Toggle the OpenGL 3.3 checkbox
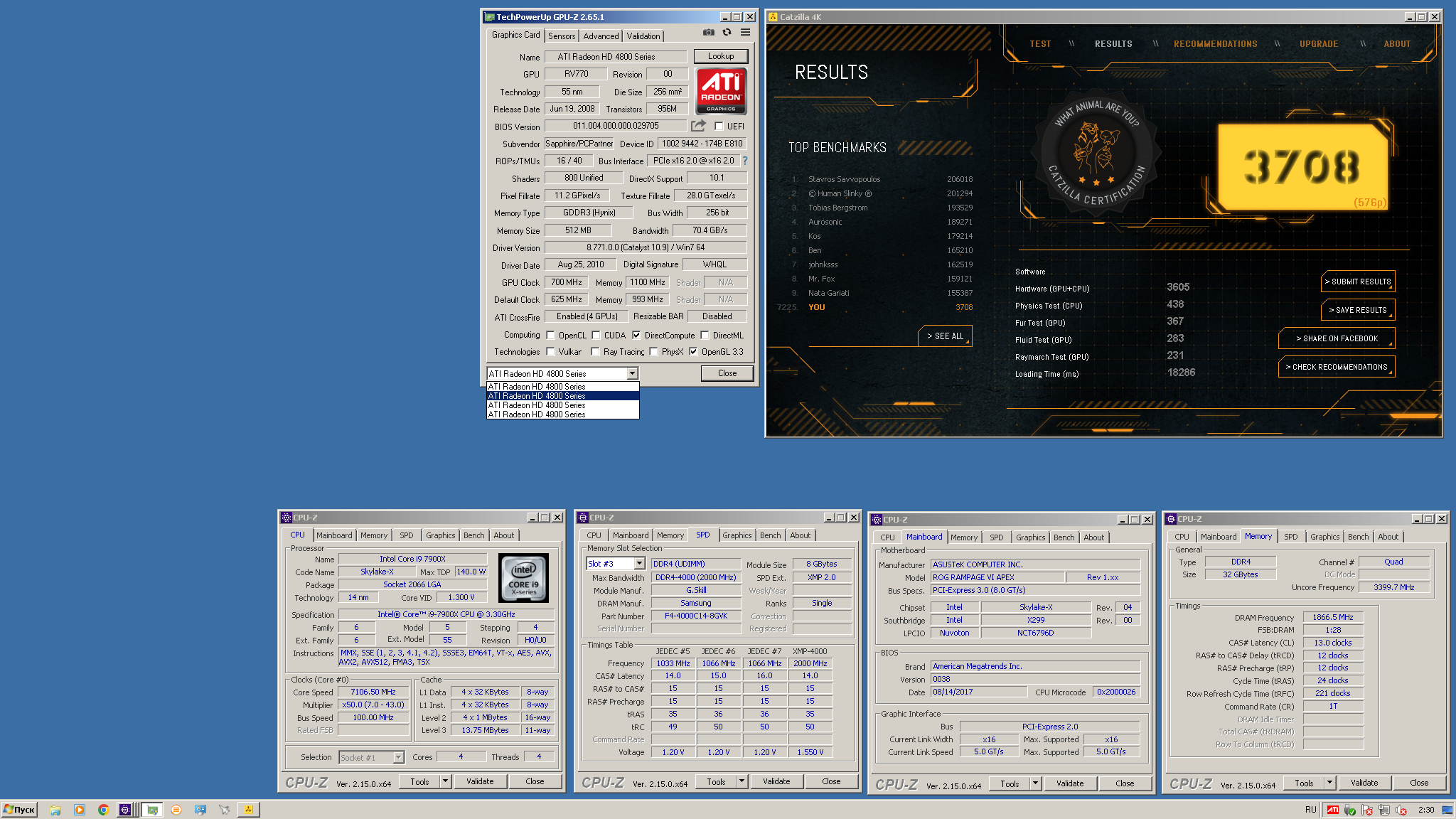The image size is (1456, 819). click(x=693, y=352)
